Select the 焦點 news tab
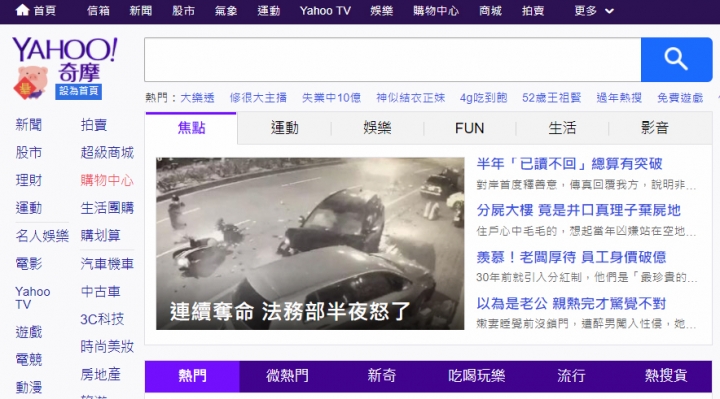The height and width of the screenshot is (399, 720). (191, 128)
